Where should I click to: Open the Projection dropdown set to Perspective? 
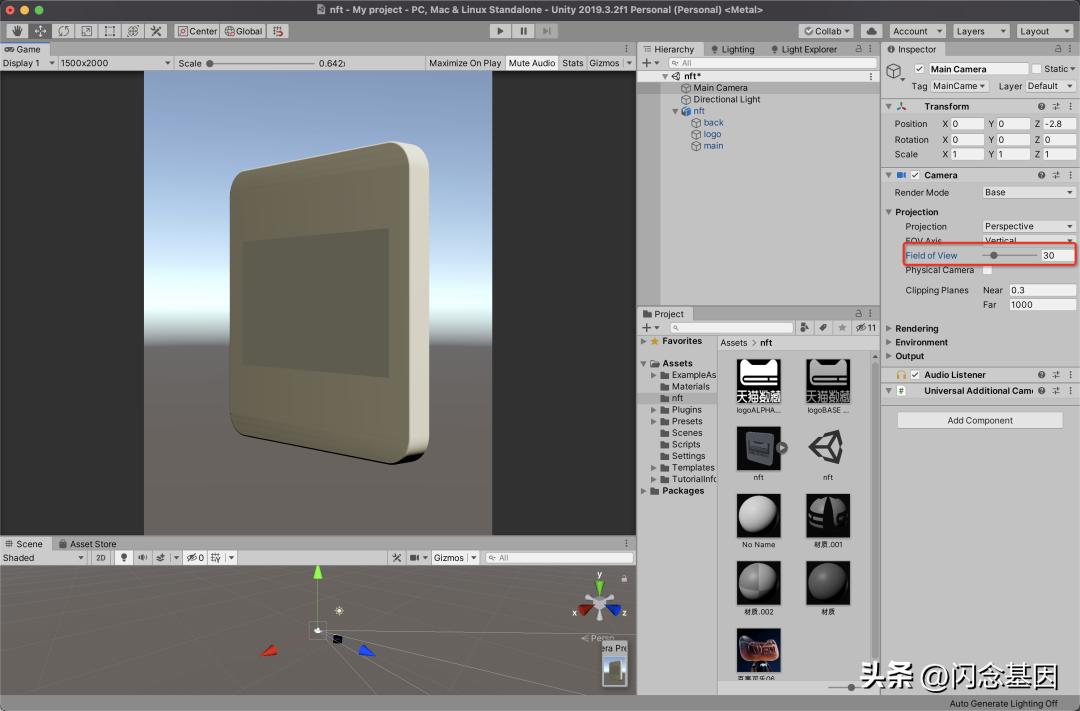(1029, 226)
